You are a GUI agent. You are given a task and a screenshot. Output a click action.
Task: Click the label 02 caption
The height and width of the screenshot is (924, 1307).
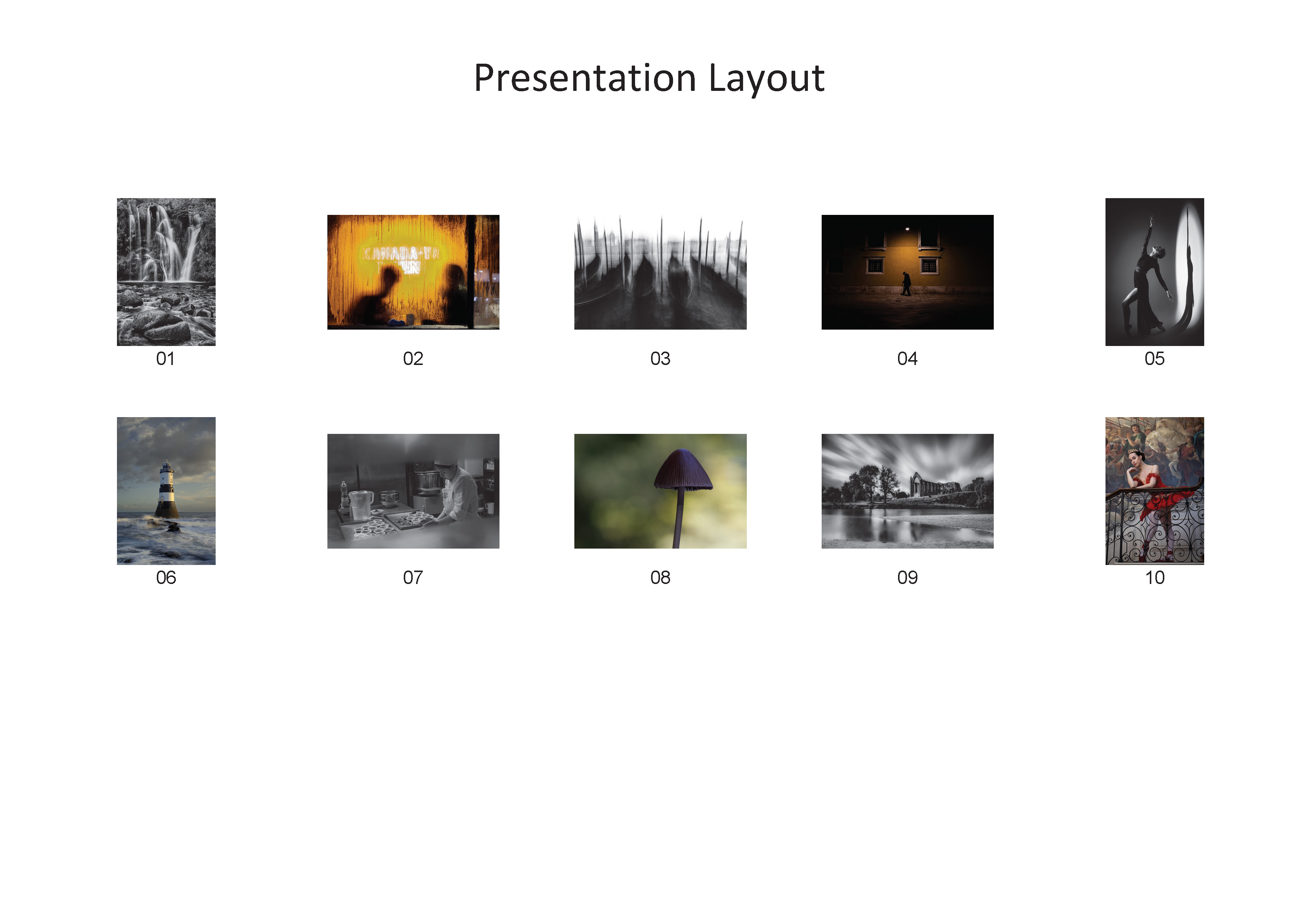coord(413,359)
